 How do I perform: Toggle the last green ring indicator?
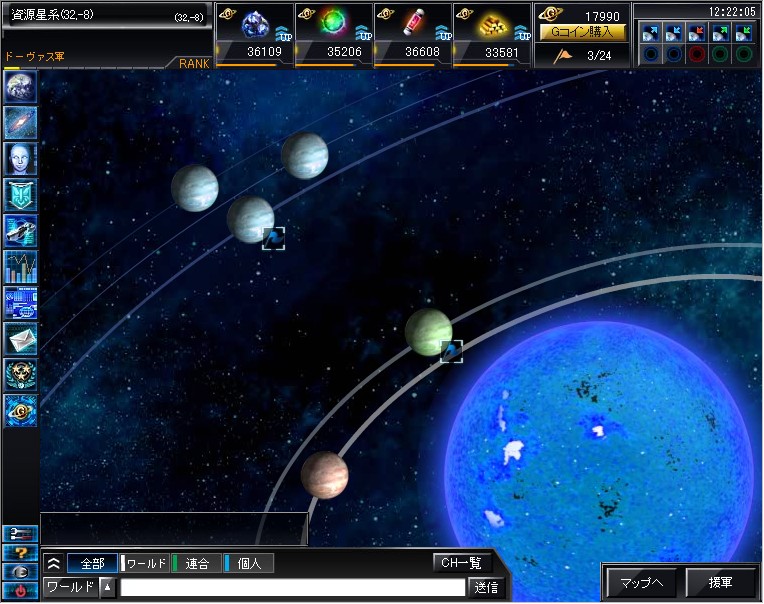(x=744, y=54)
